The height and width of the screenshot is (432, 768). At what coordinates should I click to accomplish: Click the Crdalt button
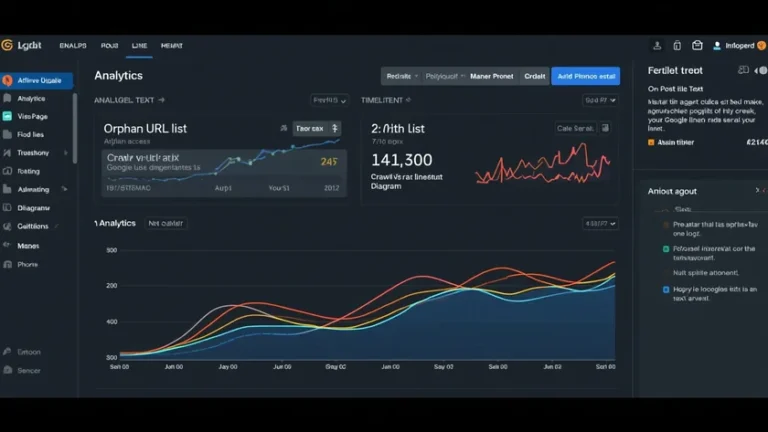pyautogui.click(x=534, y=76)
